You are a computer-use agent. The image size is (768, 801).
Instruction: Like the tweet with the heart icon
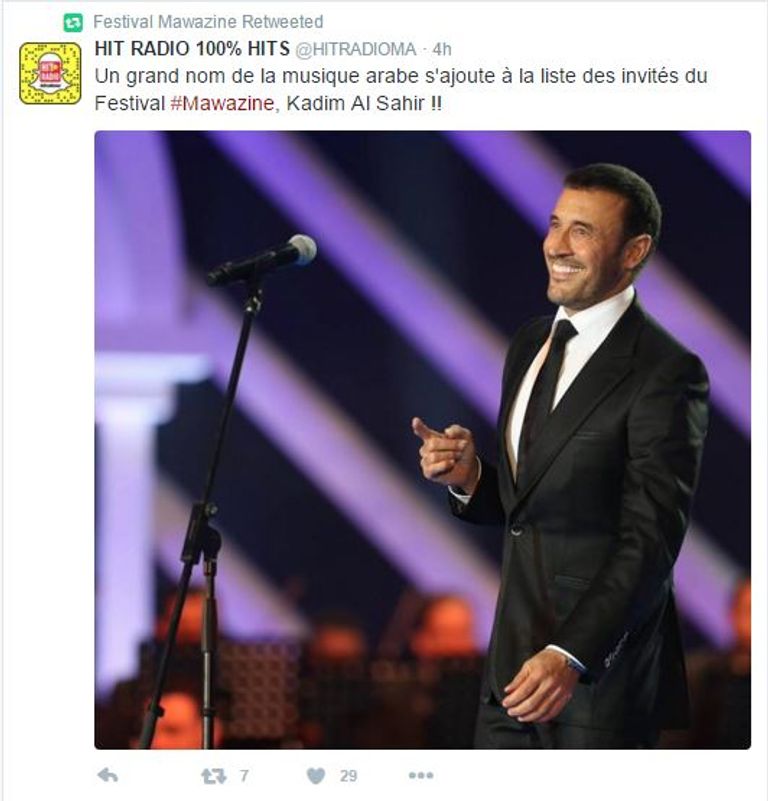[x=316, y=776]
